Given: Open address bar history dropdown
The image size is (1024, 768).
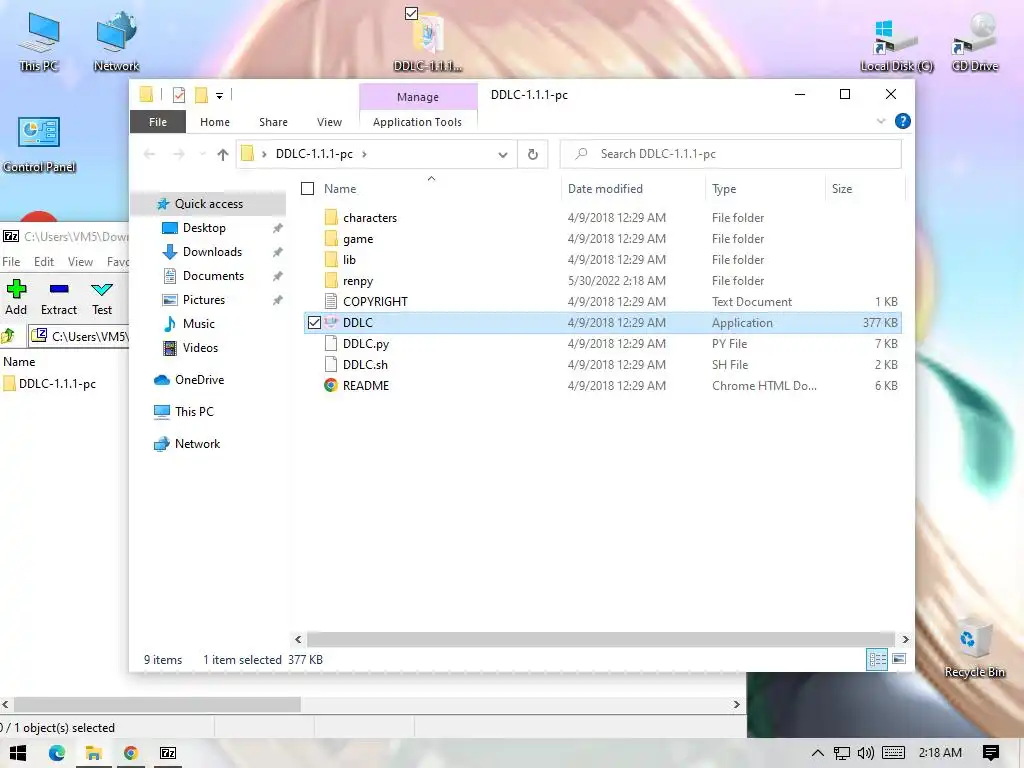Looking at the screenshot, I should 503,155.
